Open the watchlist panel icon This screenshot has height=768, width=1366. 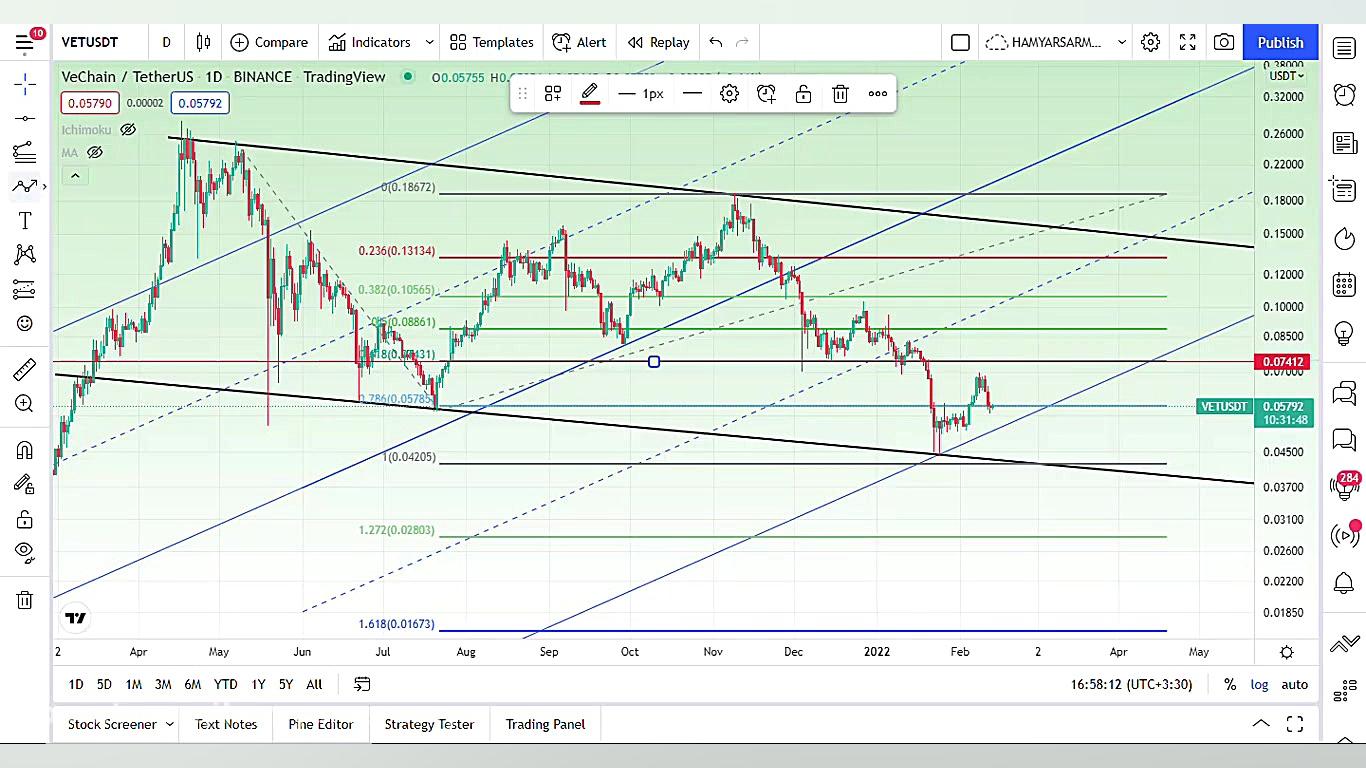1344,47
